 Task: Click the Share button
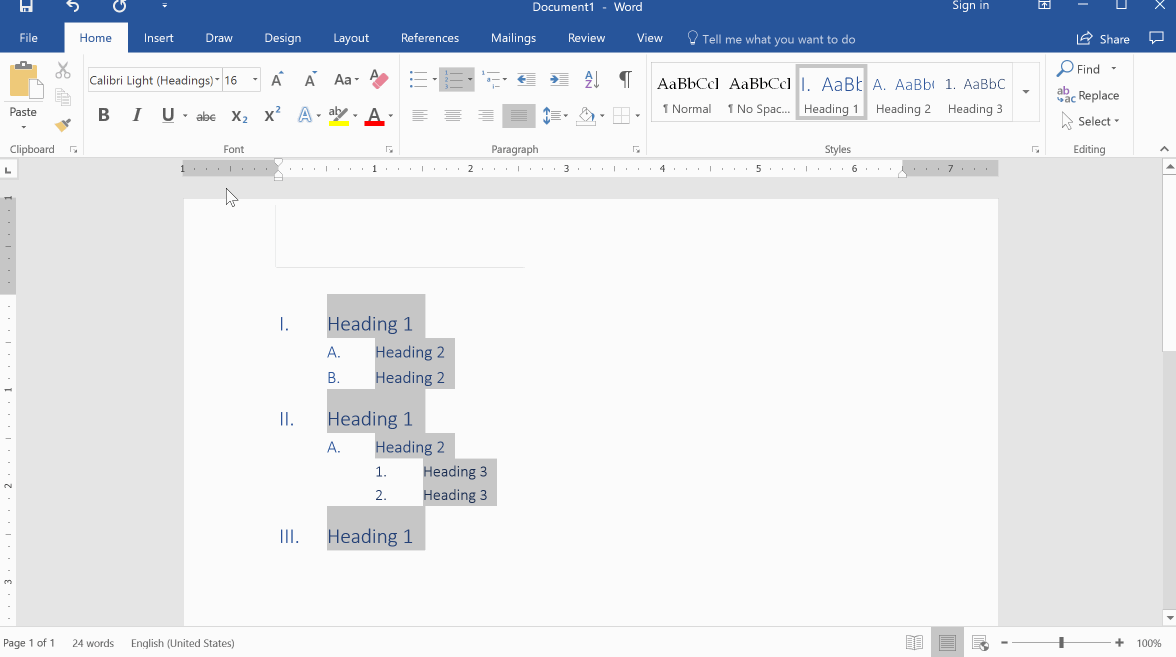coord(1103,39)
